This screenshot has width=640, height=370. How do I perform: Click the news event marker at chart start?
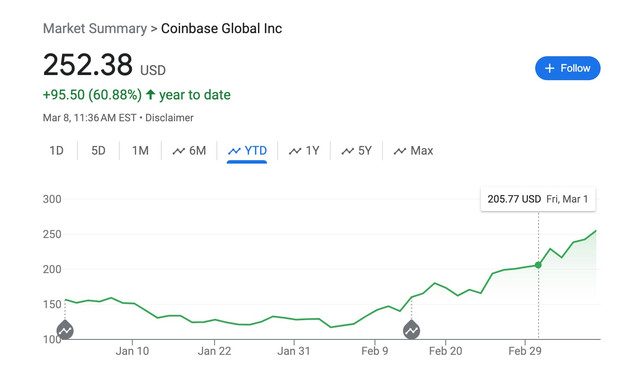pos(65,330)
